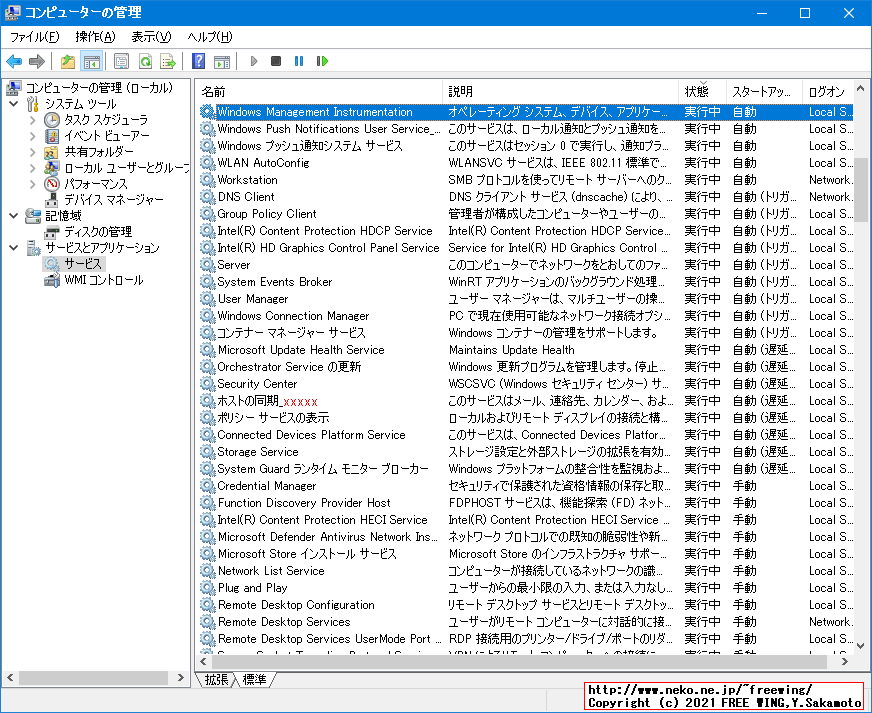Open properties of the selected service
The height and width of the screenshot is (713, 872).
click(x=120, y=61)
